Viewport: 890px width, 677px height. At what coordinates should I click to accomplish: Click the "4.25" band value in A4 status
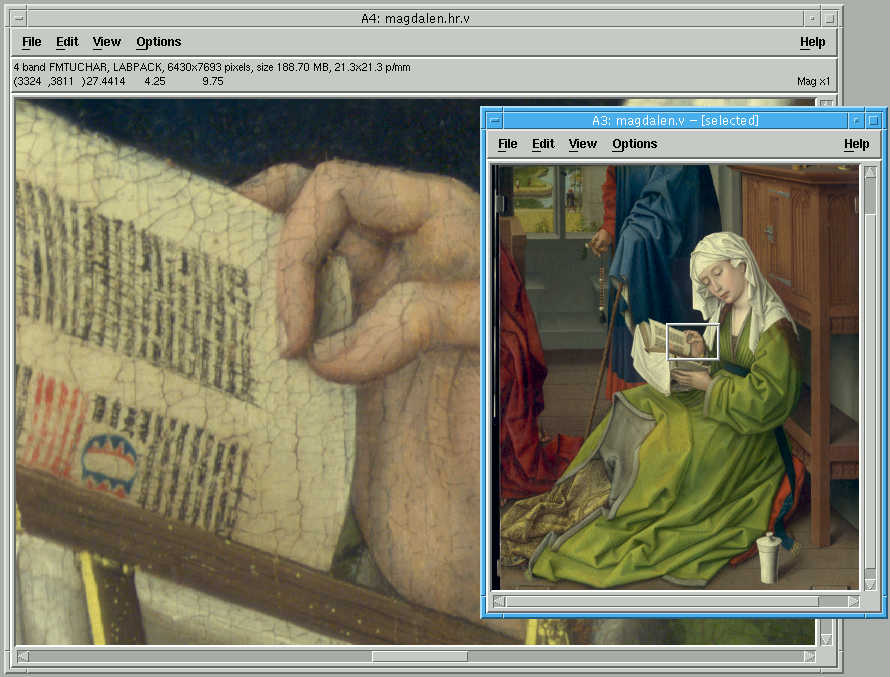tap(155, 82)
